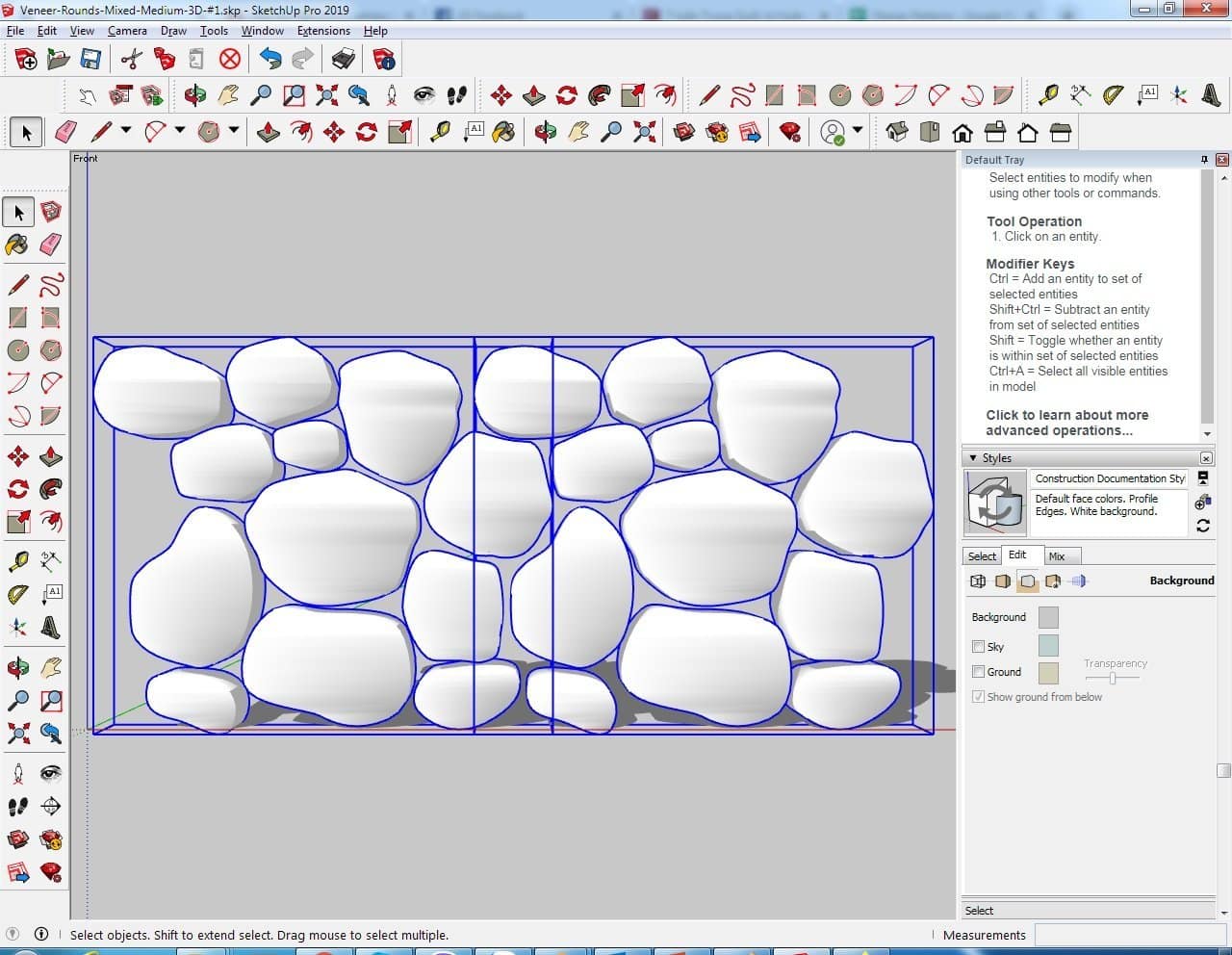
Task: Open the dropdown arrow beside the pencil tool
Action: 125,131
